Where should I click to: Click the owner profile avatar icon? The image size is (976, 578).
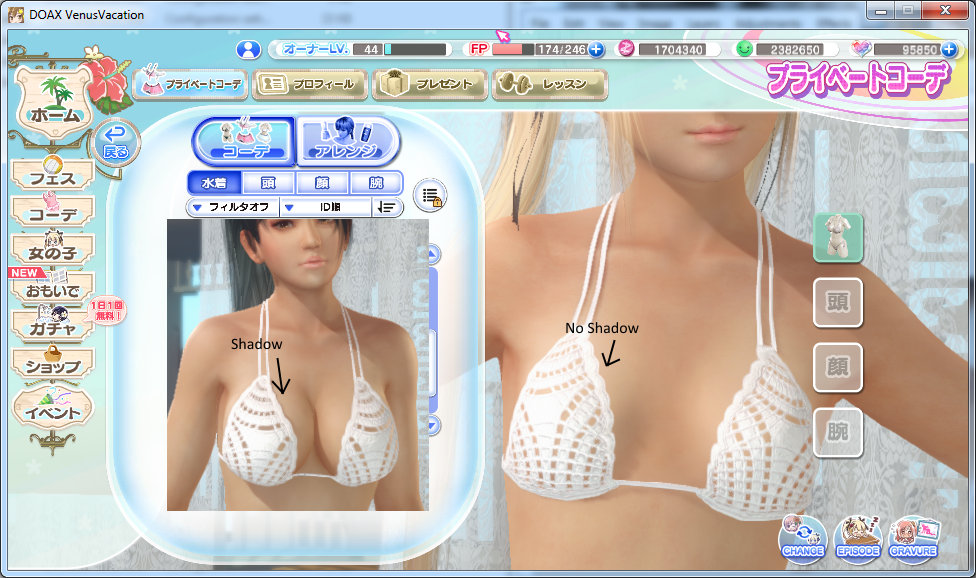[248, 49]
